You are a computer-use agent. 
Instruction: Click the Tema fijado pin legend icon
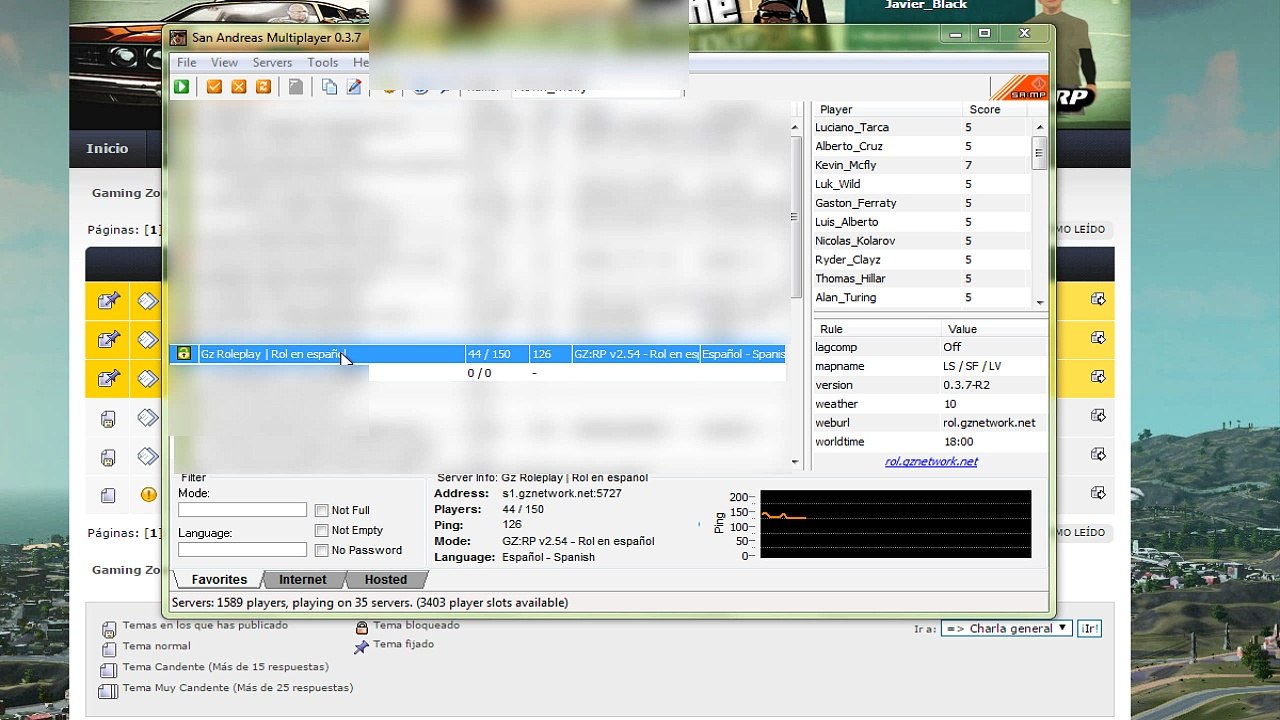(362, 646)
